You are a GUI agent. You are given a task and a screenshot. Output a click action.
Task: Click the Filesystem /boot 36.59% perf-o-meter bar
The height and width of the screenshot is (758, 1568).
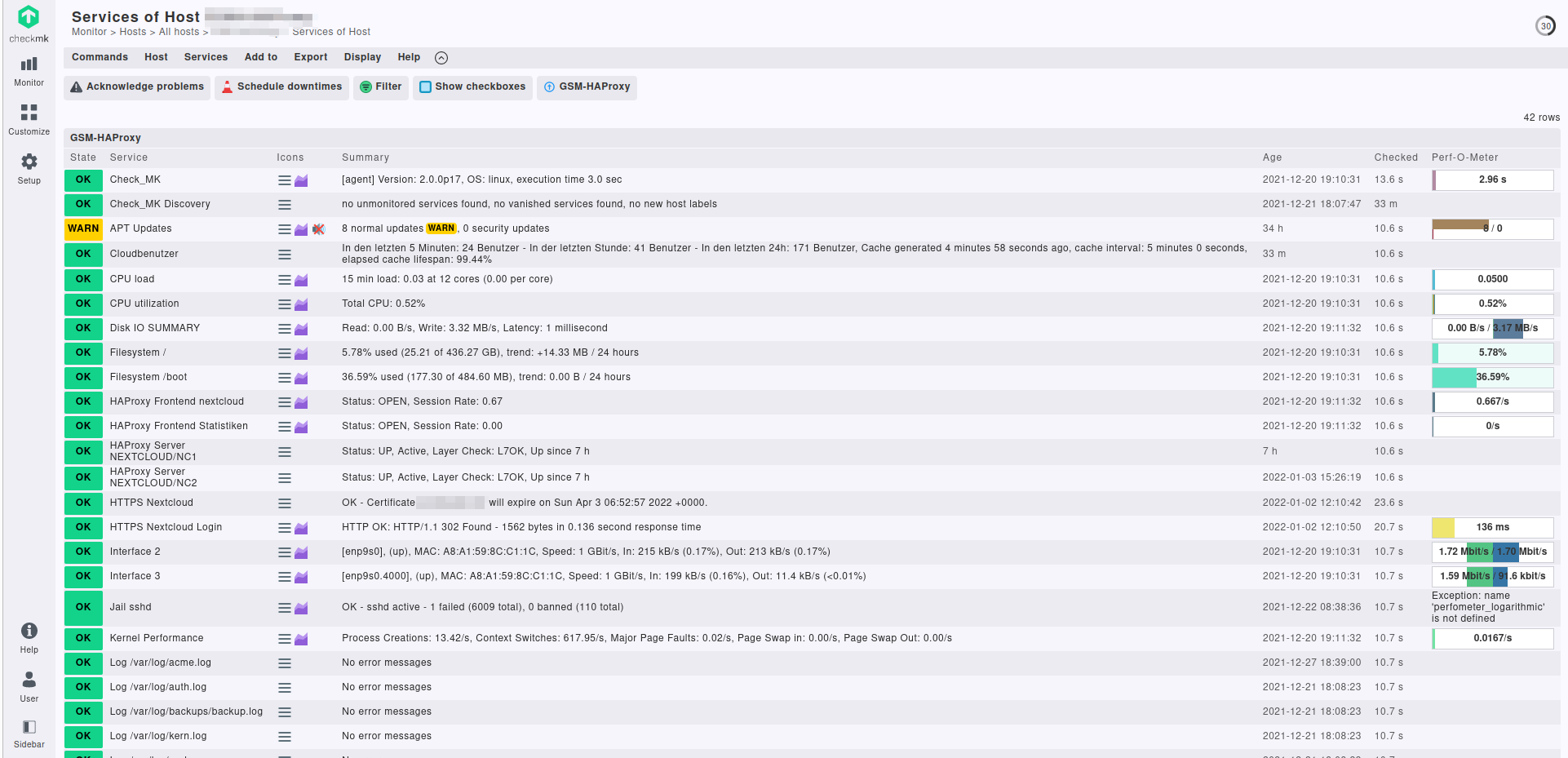[x=1492, y=377]
